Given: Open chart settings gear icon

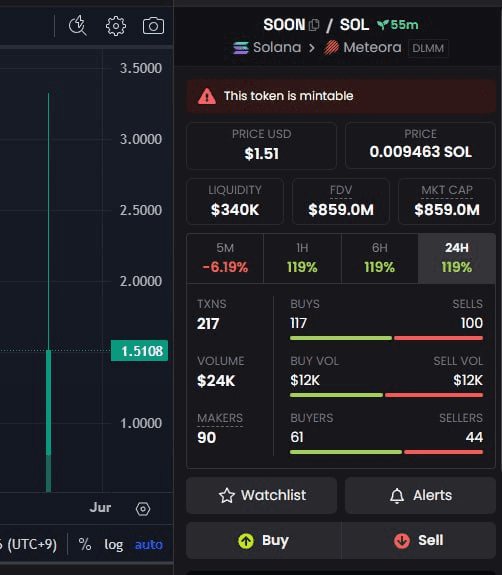Looking at the screenshot, I should click(x=116, y=26).
